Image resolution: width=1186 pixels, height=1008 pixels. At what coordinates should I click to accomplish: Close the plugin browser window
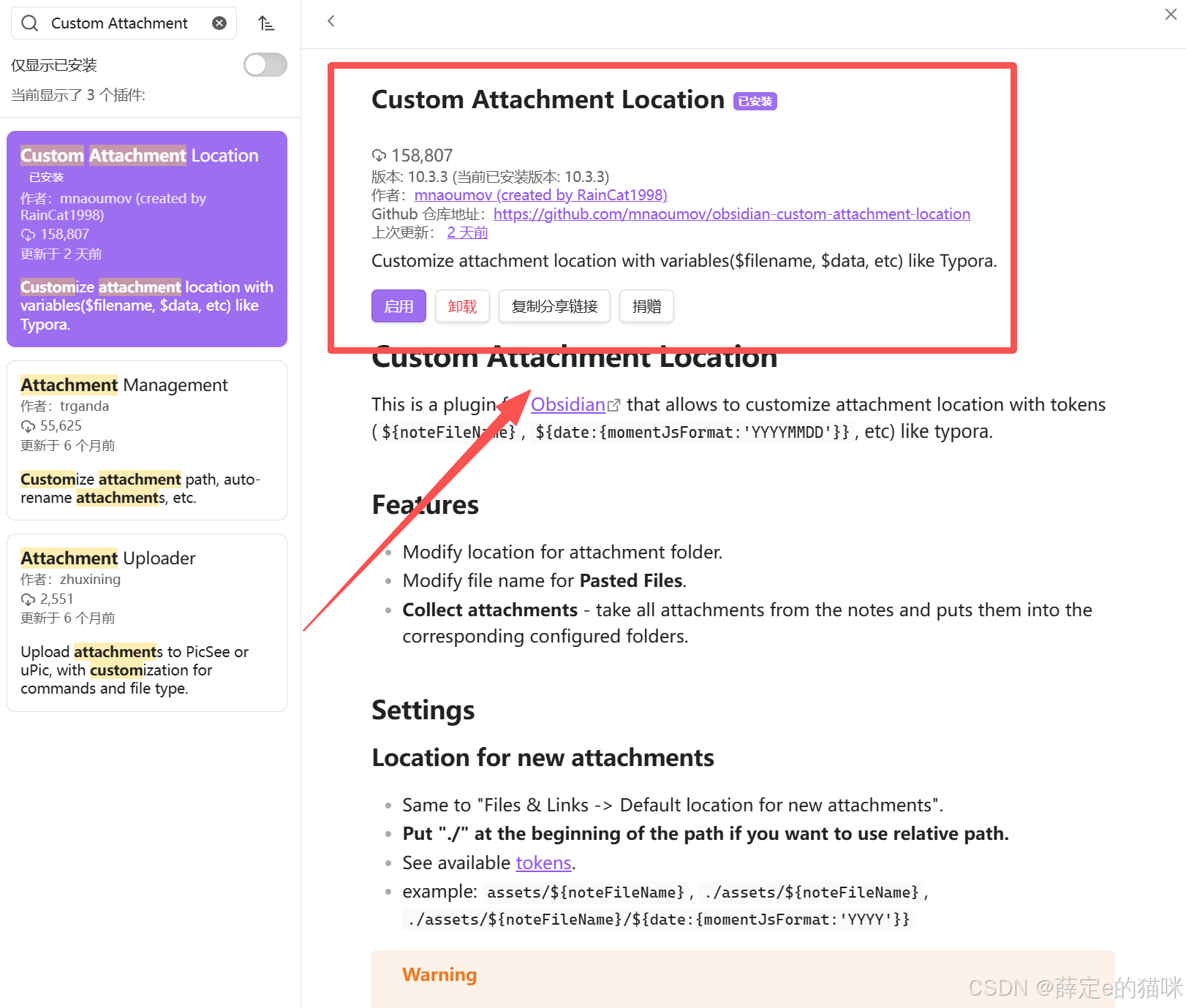pyautogui.click(x=1171, y=15)
